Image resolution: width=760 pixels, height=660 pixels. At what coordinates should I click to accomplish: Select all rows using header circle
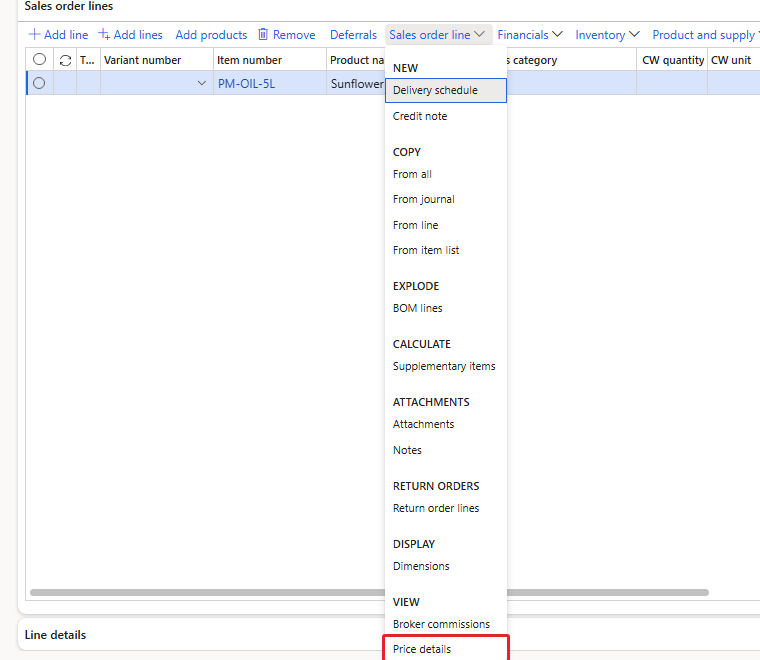pos(39,59)
